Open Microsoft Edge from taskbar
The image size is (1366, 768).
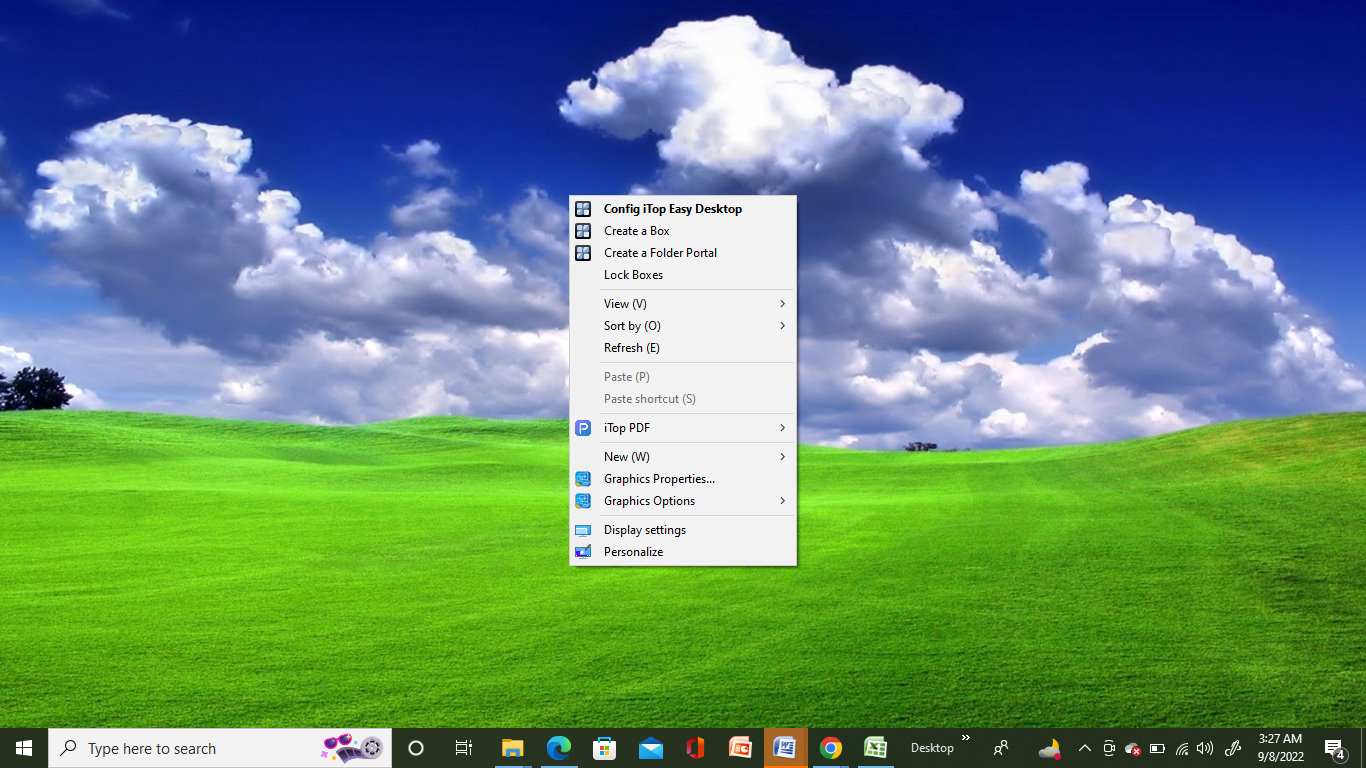tap(558, 748)
